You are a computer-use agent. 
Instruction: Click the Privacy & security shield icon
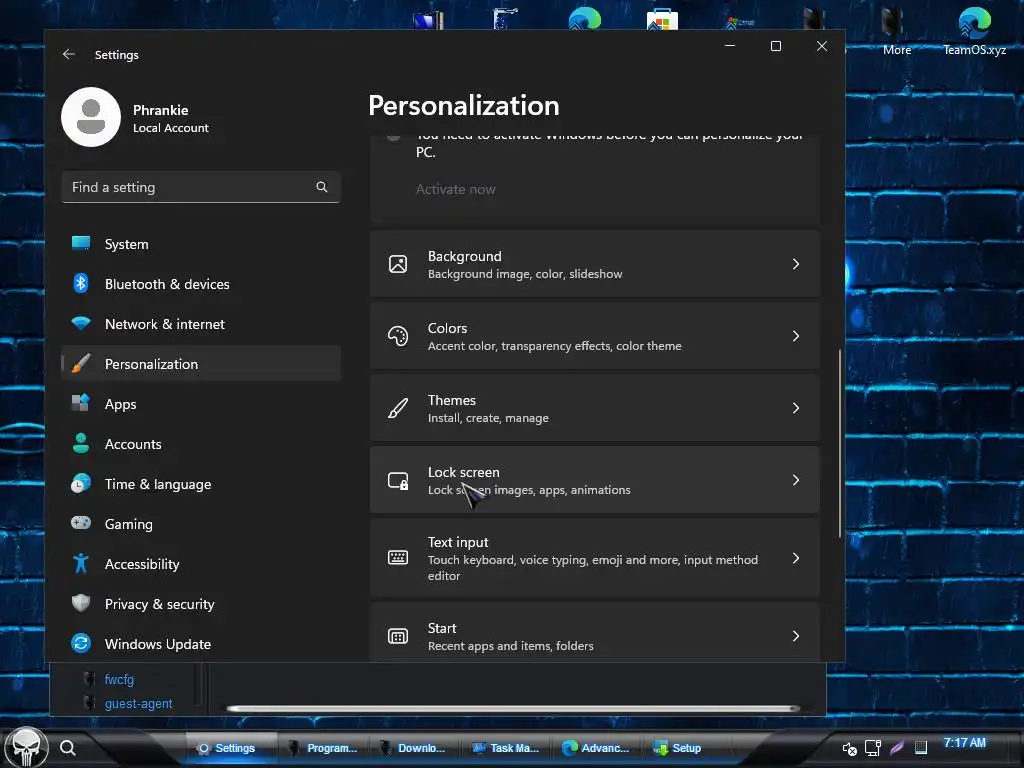click(81, 603)
